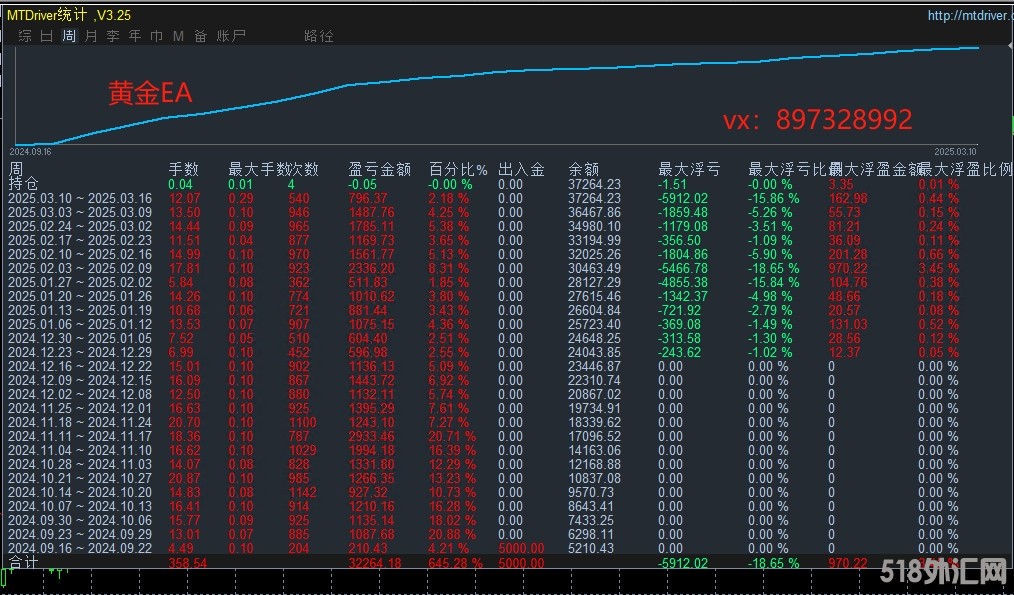Show the 年 (yearly) statistics tab

click(x=135, y=36)
